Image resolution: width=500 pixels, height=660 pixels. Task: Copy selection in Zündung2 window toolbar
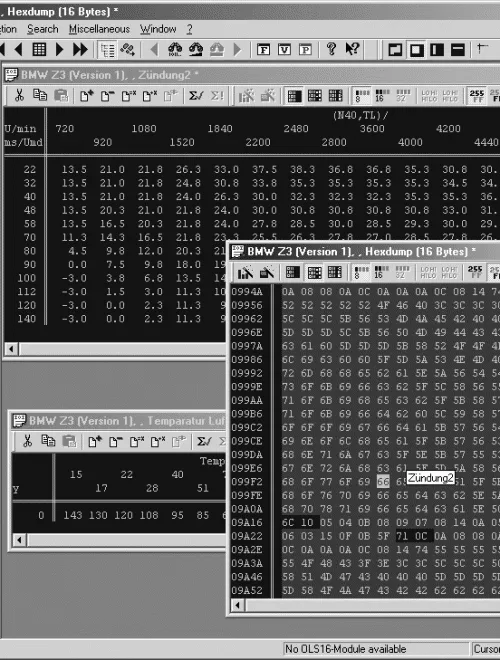(40, 96)
